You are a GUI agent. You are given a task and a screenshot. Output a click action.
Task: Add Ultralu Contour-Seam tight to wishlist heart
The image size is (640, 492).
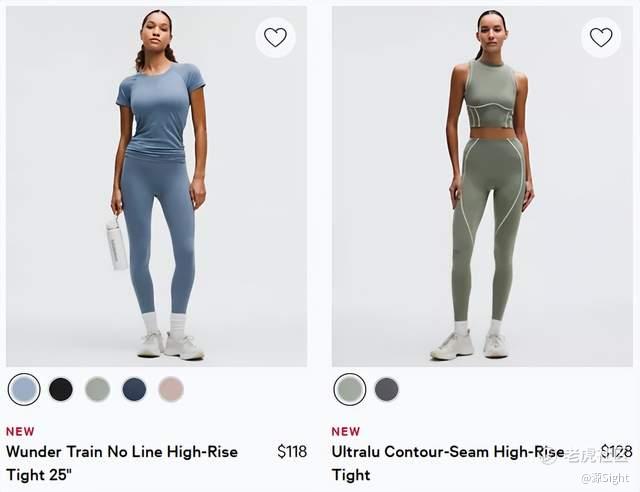pyautogui.click(x=601, y=37)
